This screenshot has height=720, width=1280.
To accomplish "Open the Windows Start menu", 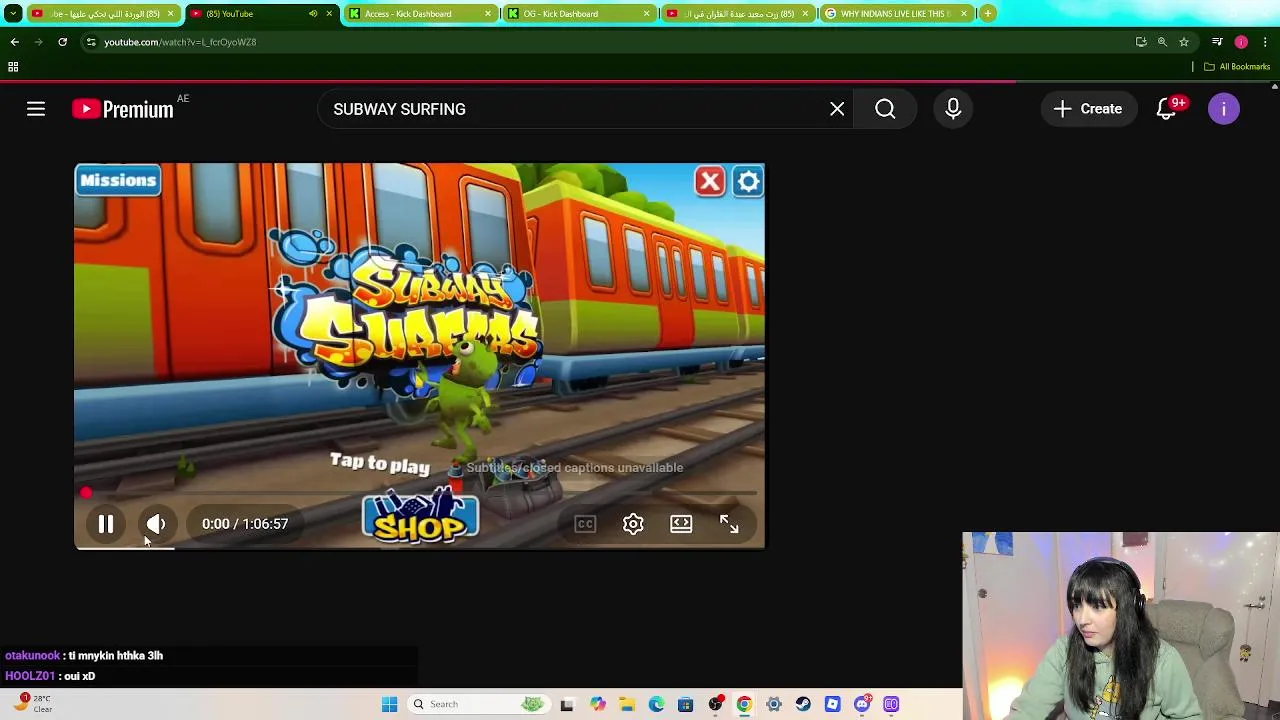I will pyautogui.click(x=389, y=704).
